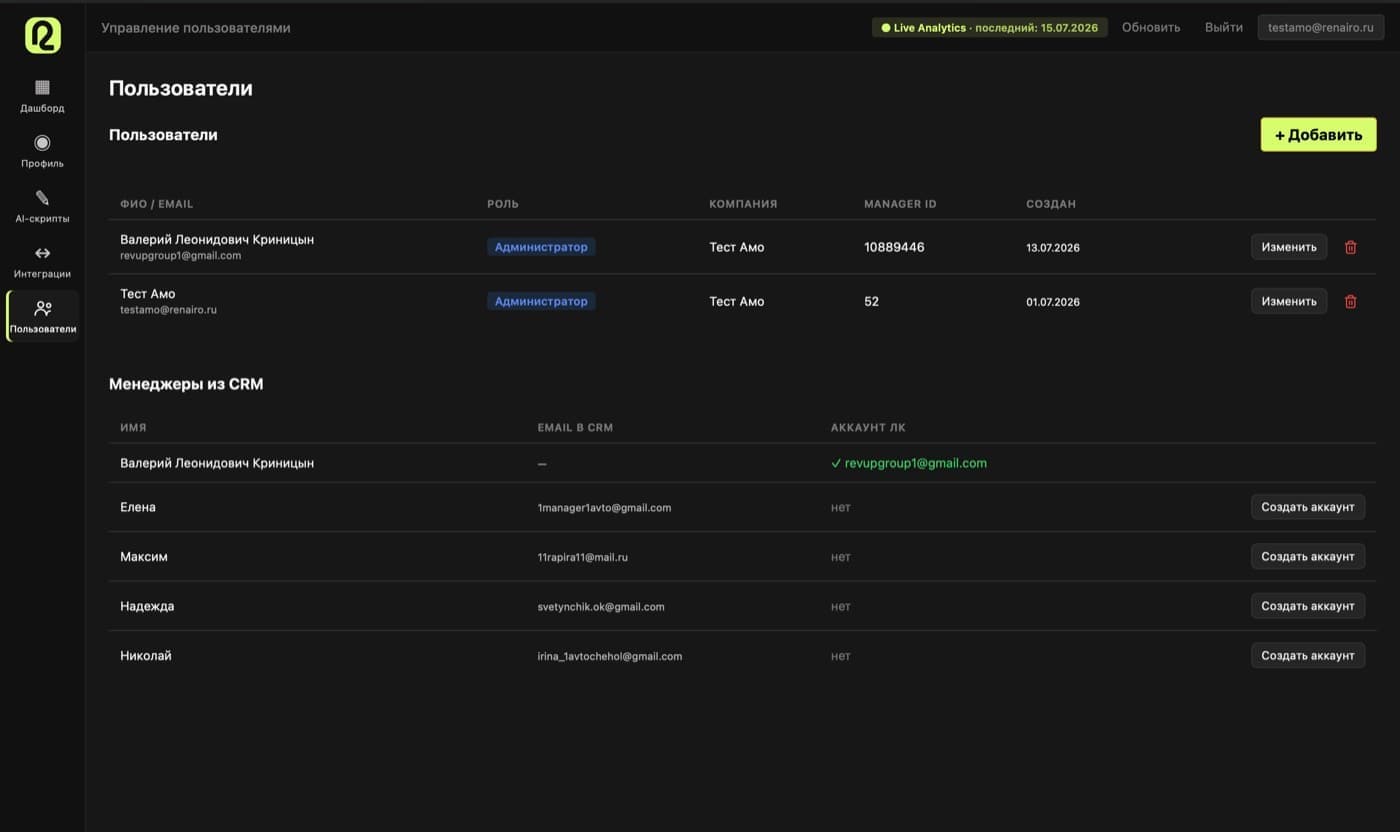Screen dimensions: 1400x832
Task: Click the name Максим in CRM managers
Action: pos(144,556)
